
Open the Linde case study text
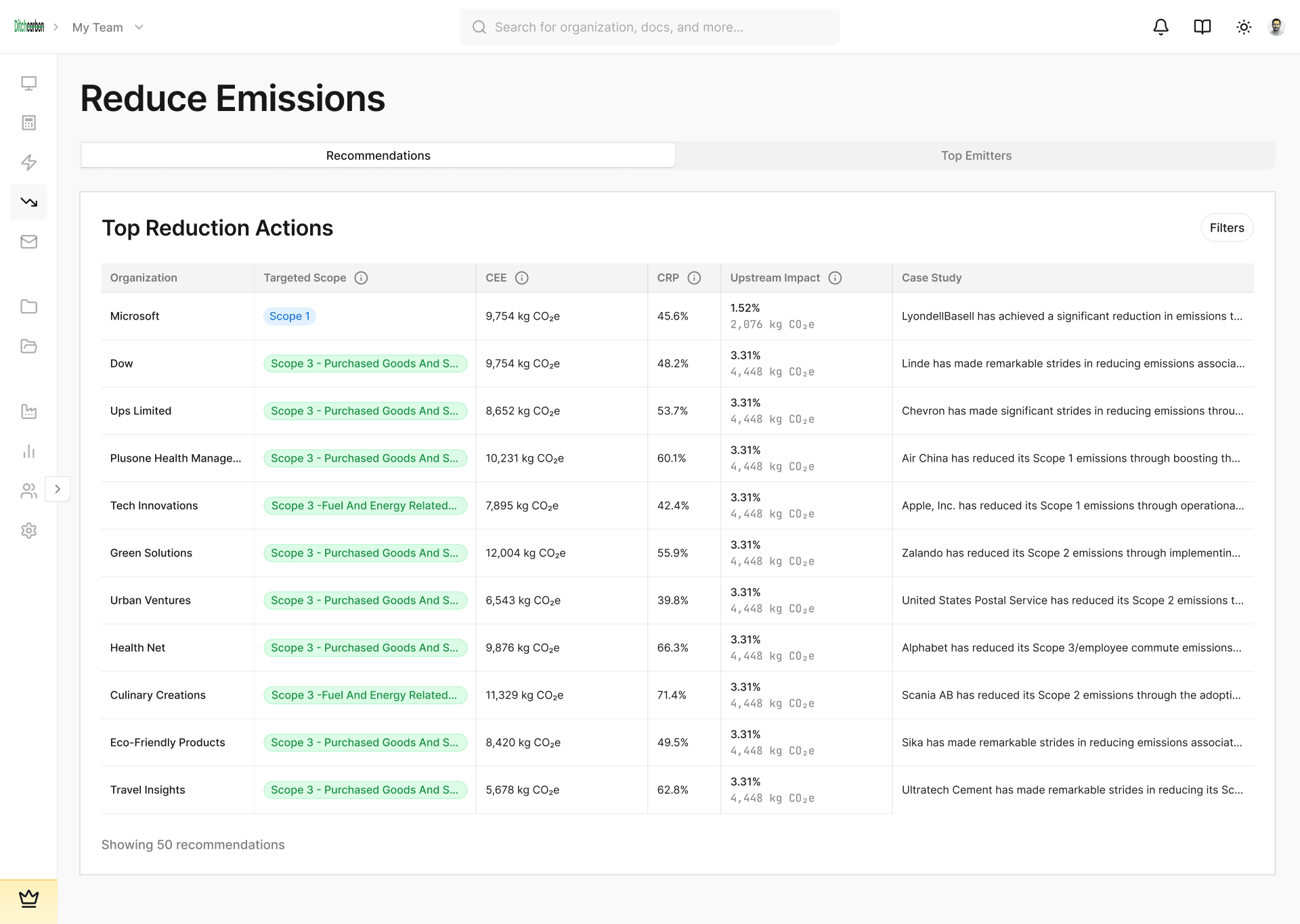(x=1073, y=364)
